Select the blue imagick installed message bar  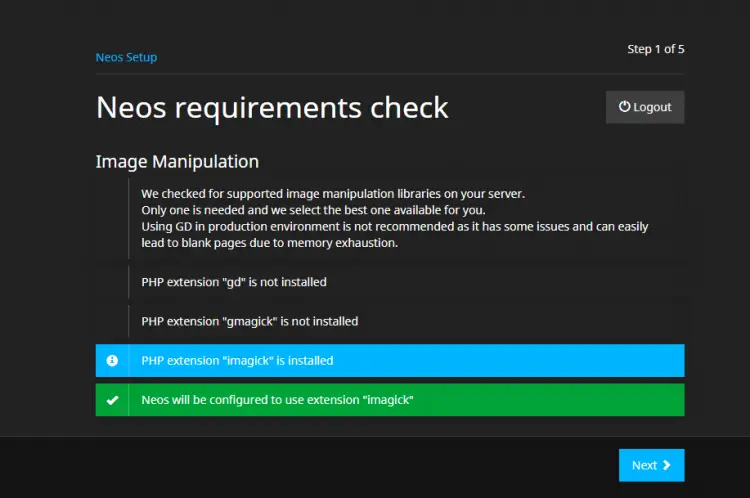tap(390, 360)
